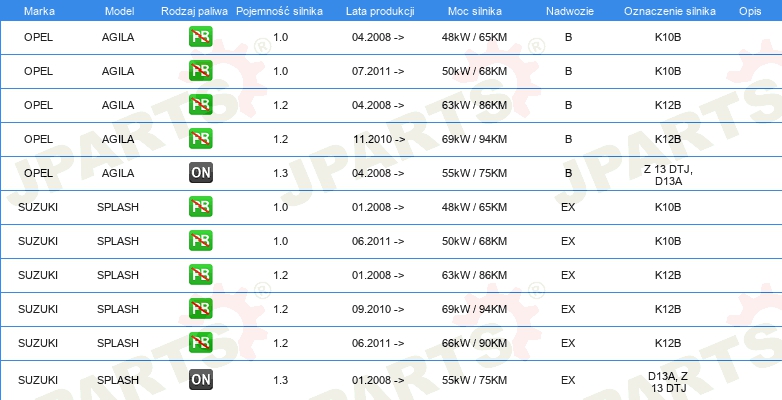Viewport: 782px width, 400px height.
Task: Click AGILA in the 11.2010 row
Action: point(118,139)
